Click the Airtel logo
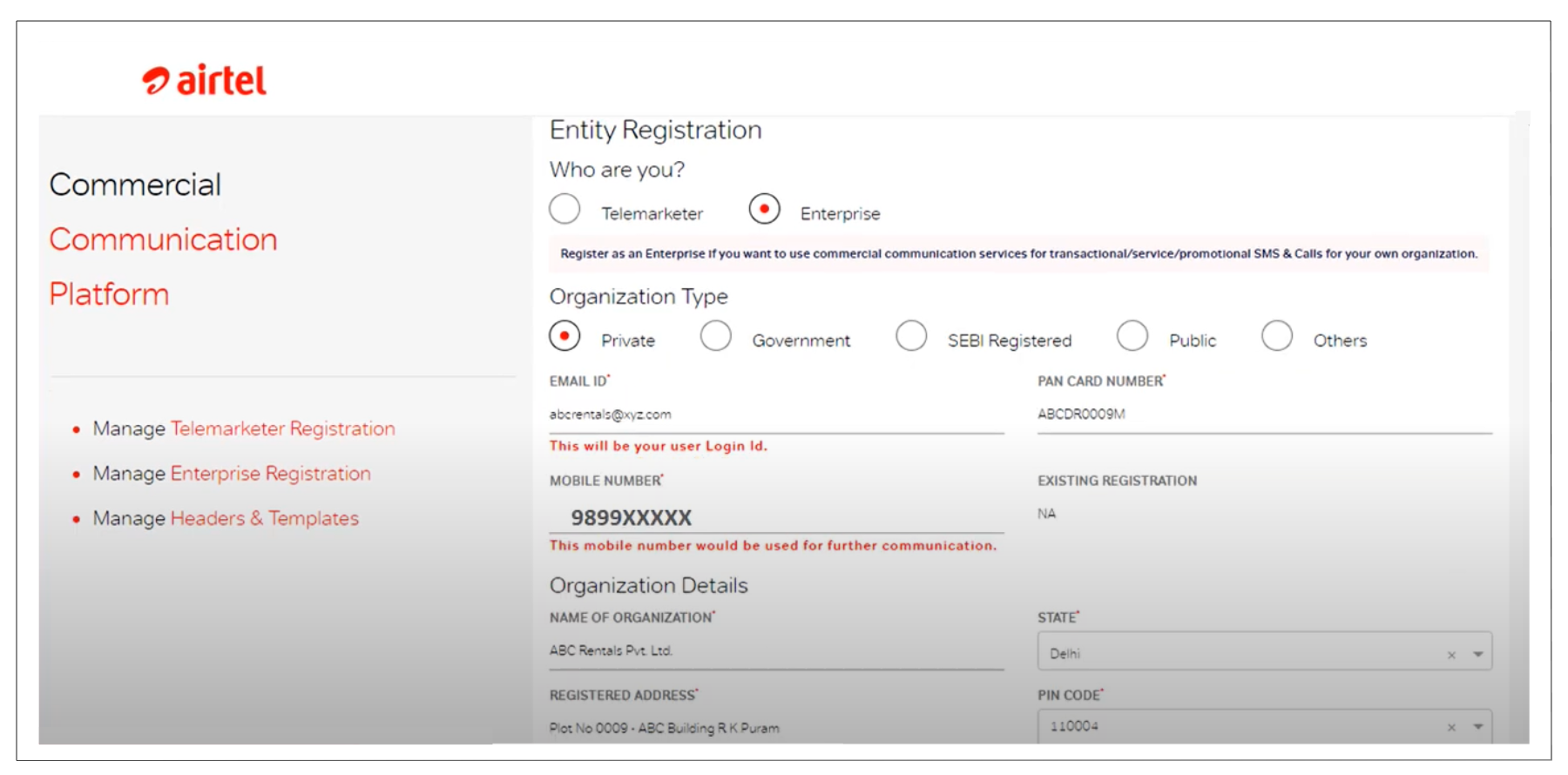The width and height of the screenshot is (1568, 775). pos(205,80)
